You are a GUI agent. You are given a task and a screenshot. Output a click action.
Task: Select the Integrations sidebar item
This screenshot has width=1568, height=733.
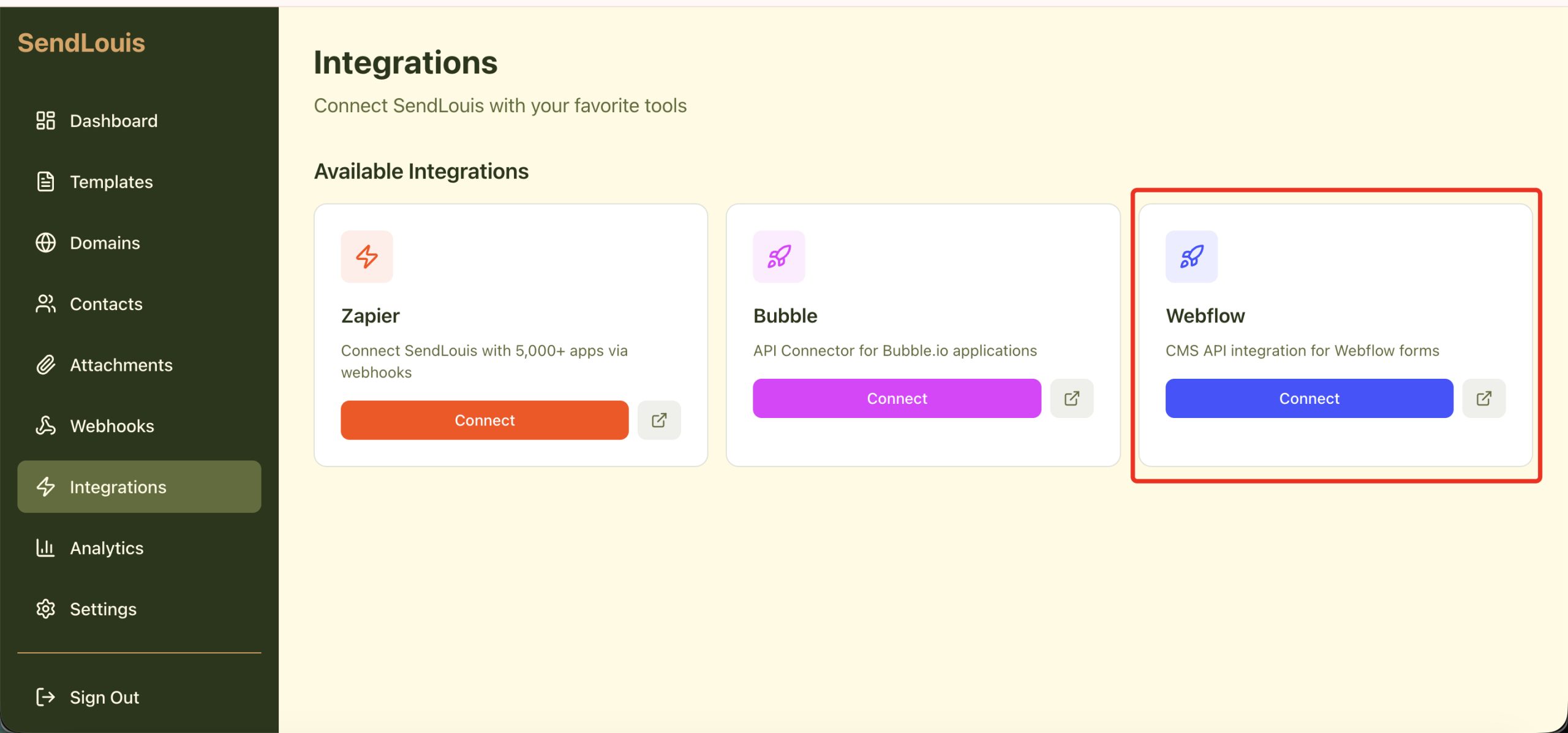(139, 487)
